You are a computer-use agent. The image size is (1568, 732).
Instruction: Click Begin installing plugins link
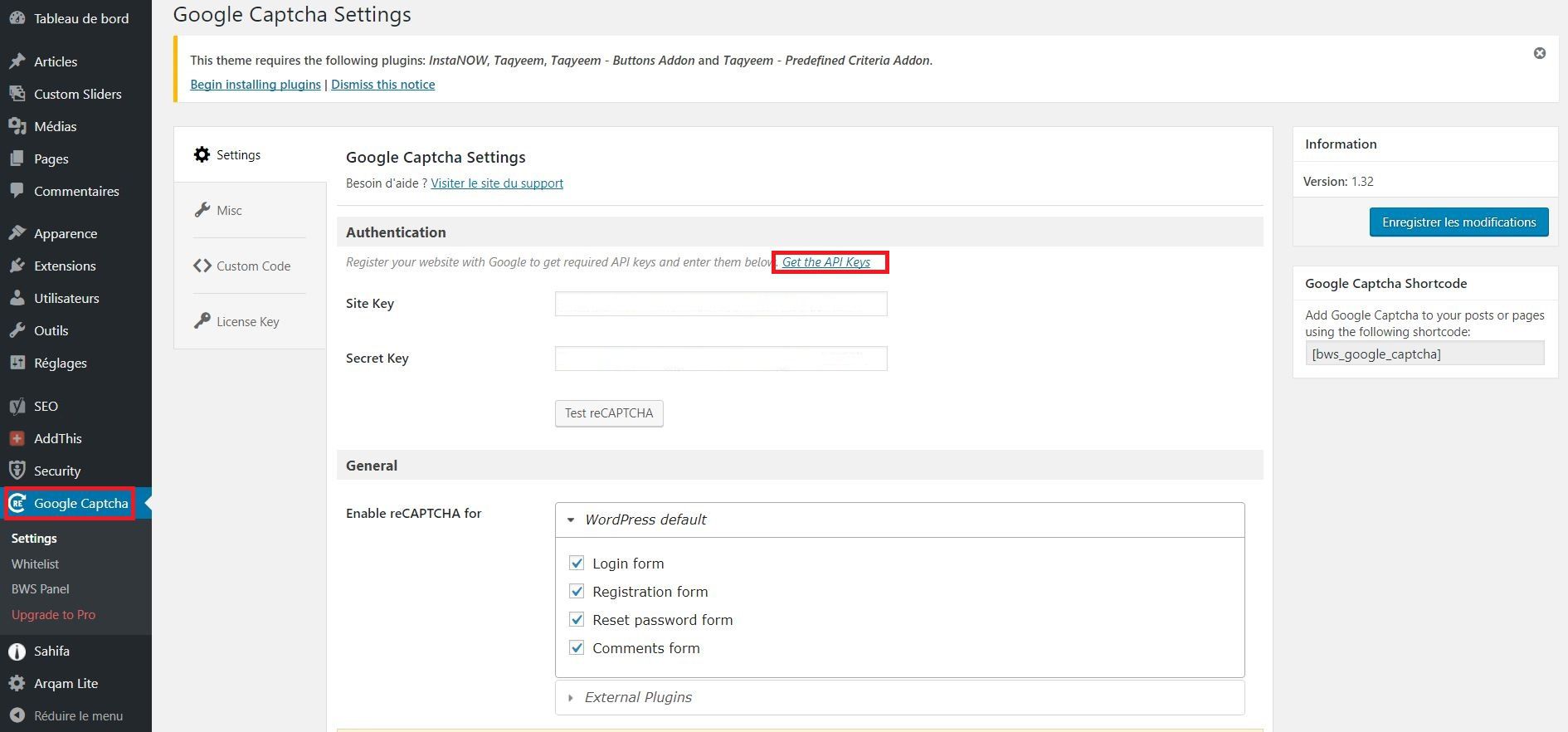[x=256, y=85]
